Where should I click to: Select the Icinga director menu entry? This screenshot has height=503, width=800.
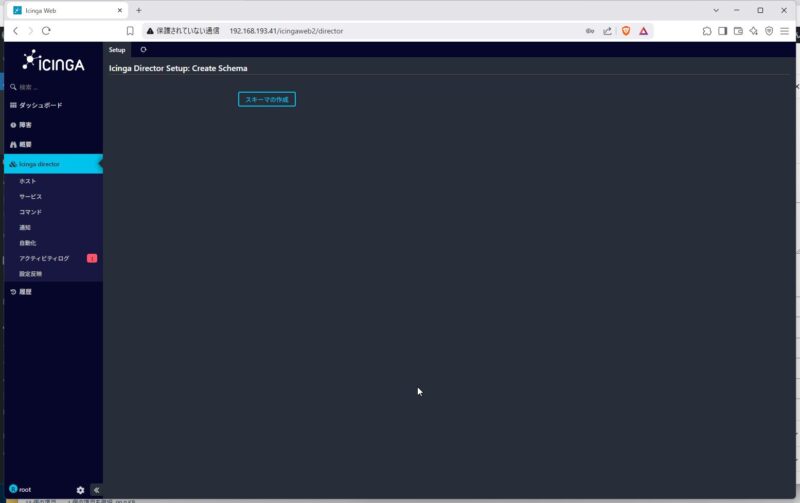click(x=53, y=164)
